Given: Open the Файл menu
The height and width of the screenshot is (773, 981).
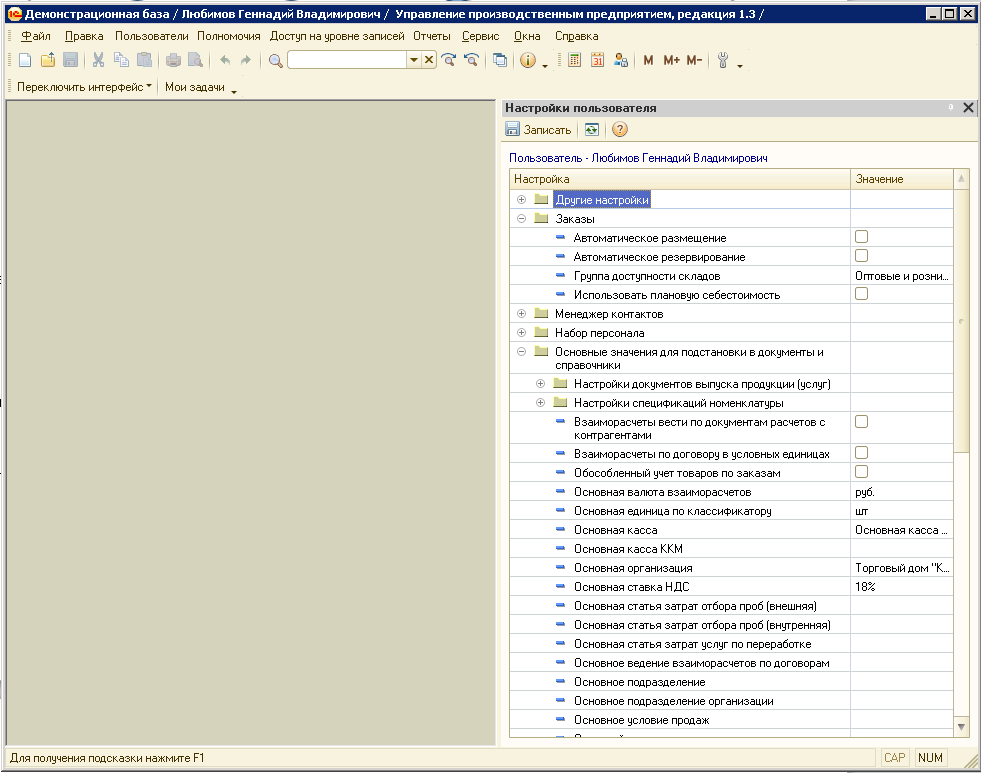Looking at the screenshot, I should click(x=36, y=36).
